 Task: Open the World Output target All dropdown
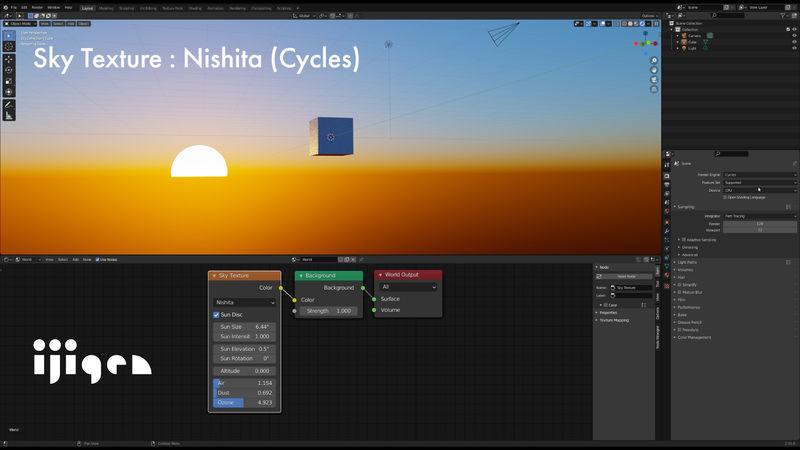(x=408, y=287)
